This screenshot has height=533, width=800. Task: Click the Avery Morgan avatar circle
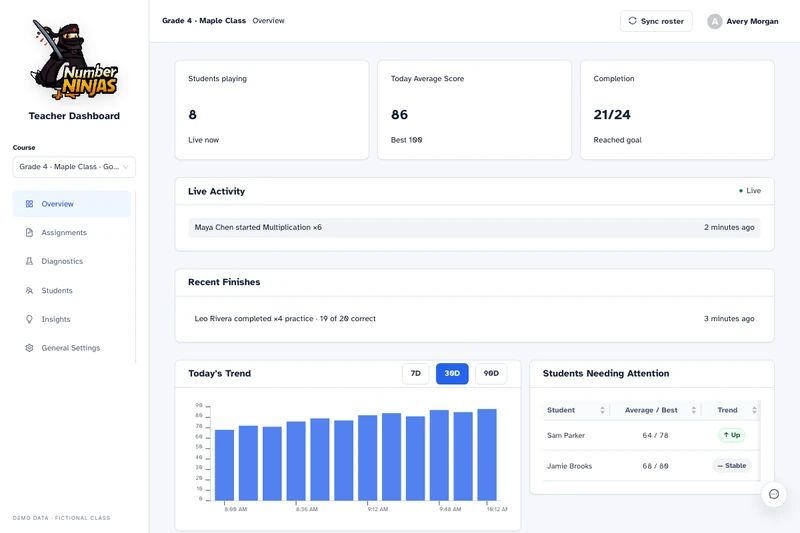tap(715, 21)
